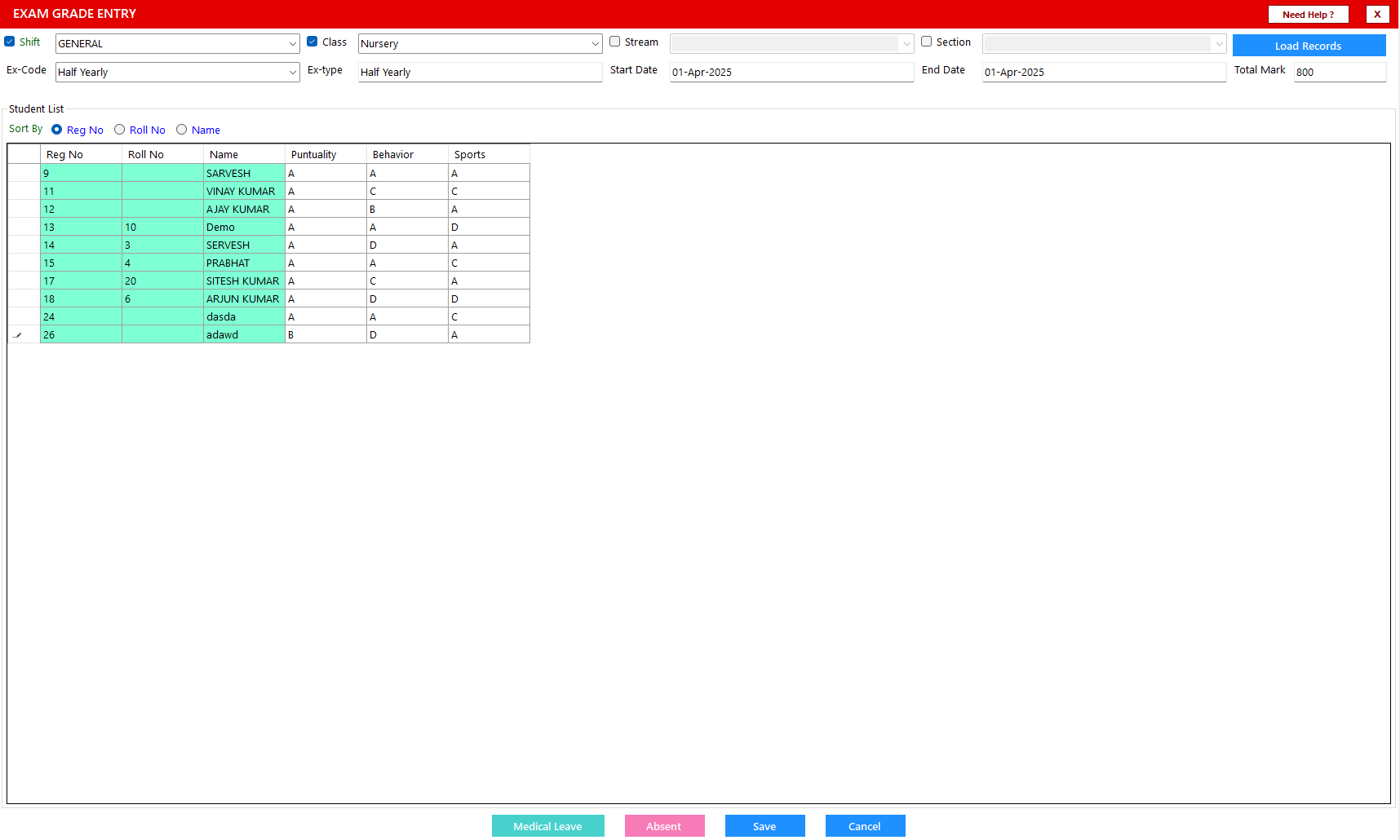Click the Behavior column header

click(x=408, y=154)
